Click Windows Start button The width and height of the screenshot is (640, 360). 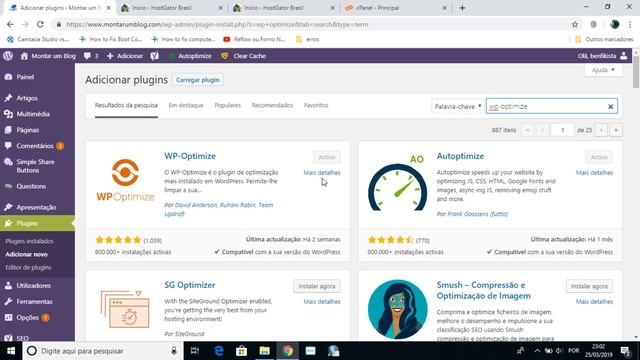[11, 351]
